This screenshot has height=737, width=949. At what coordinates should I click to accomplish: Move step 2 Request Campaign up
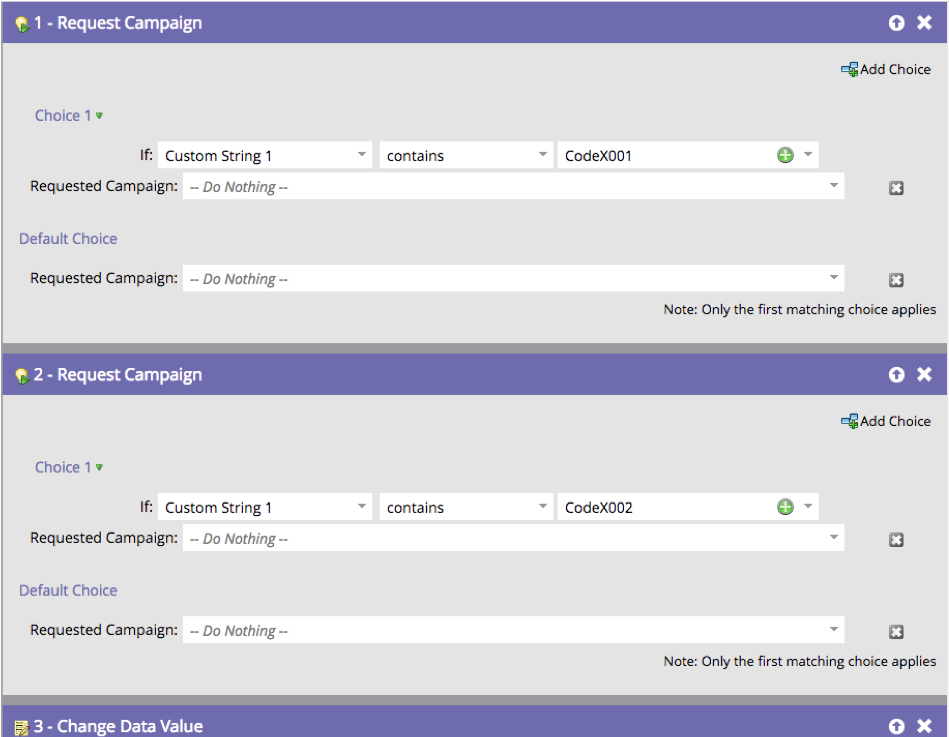click(x=896, y=375)
